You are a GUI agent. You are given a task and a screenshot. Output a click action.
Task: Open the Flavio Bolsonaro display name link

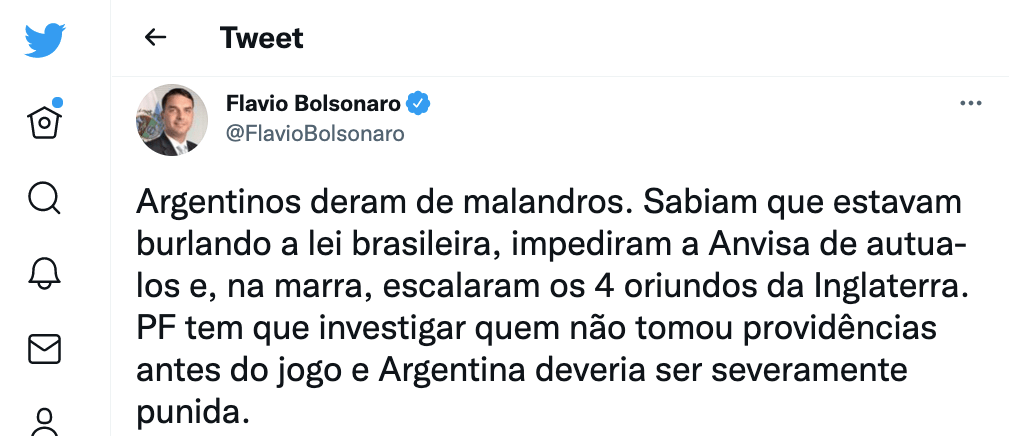click(313, 104)
